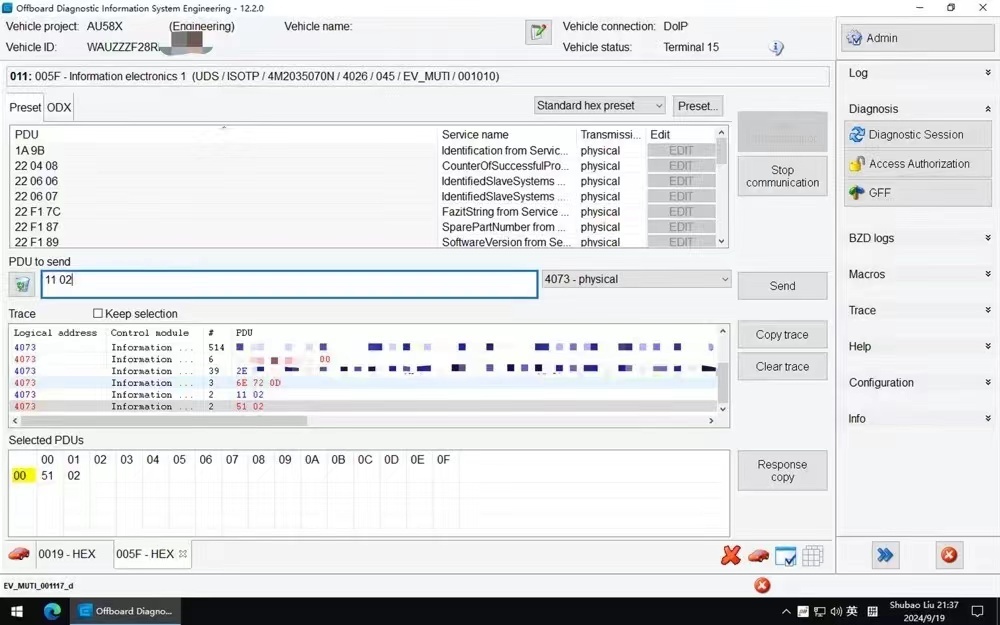
Task: Open the Standard hex preset dropdown
Action: pos(599,106)
